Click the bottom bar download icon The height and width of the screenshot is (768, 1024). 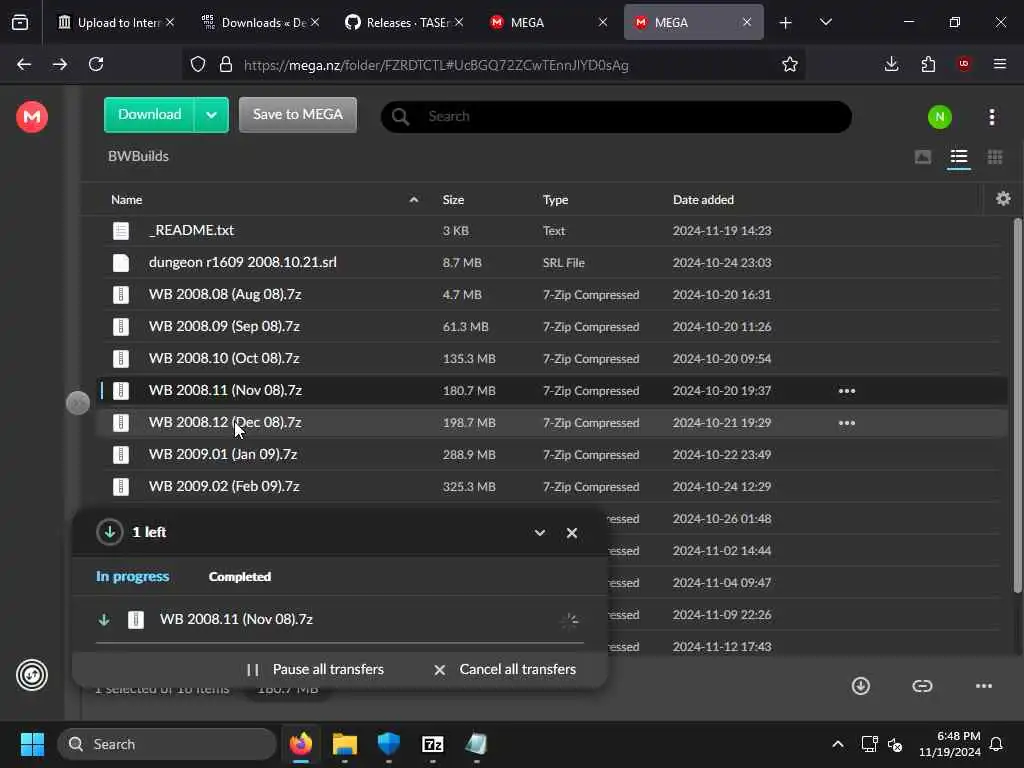pos(861,686)
